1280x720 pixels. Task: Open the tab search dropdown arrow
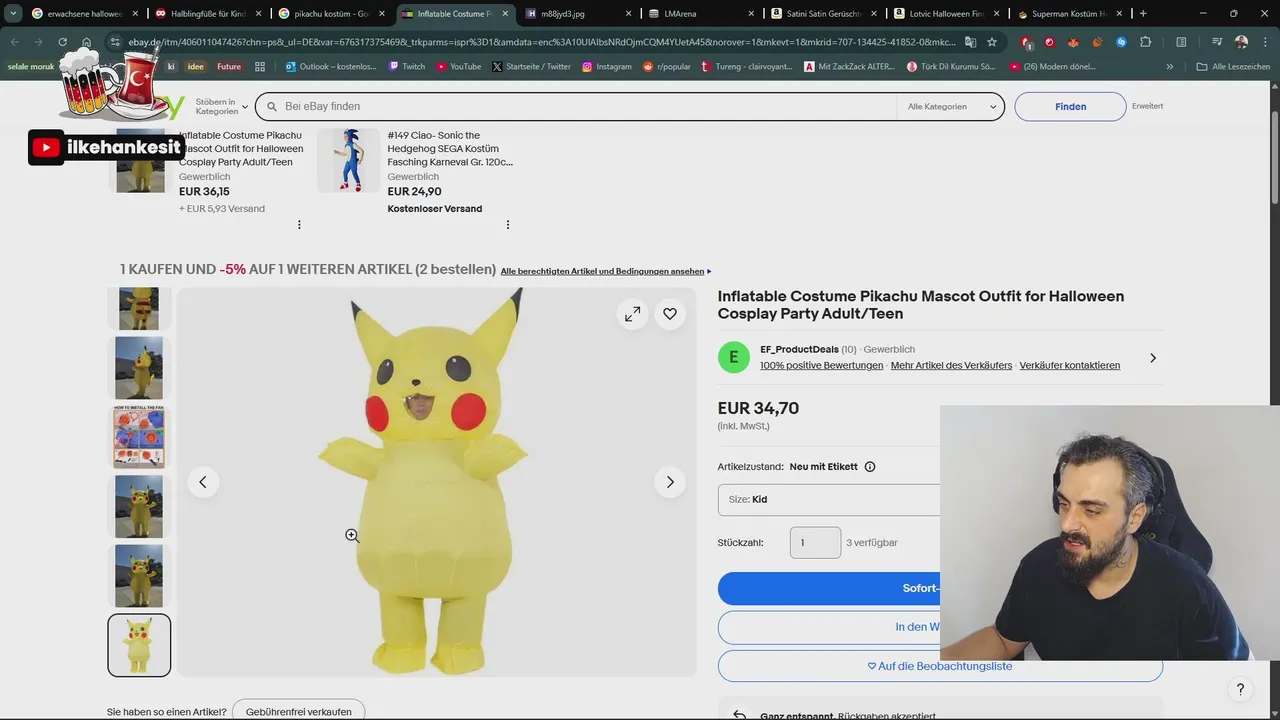click(x=13, y=14)
